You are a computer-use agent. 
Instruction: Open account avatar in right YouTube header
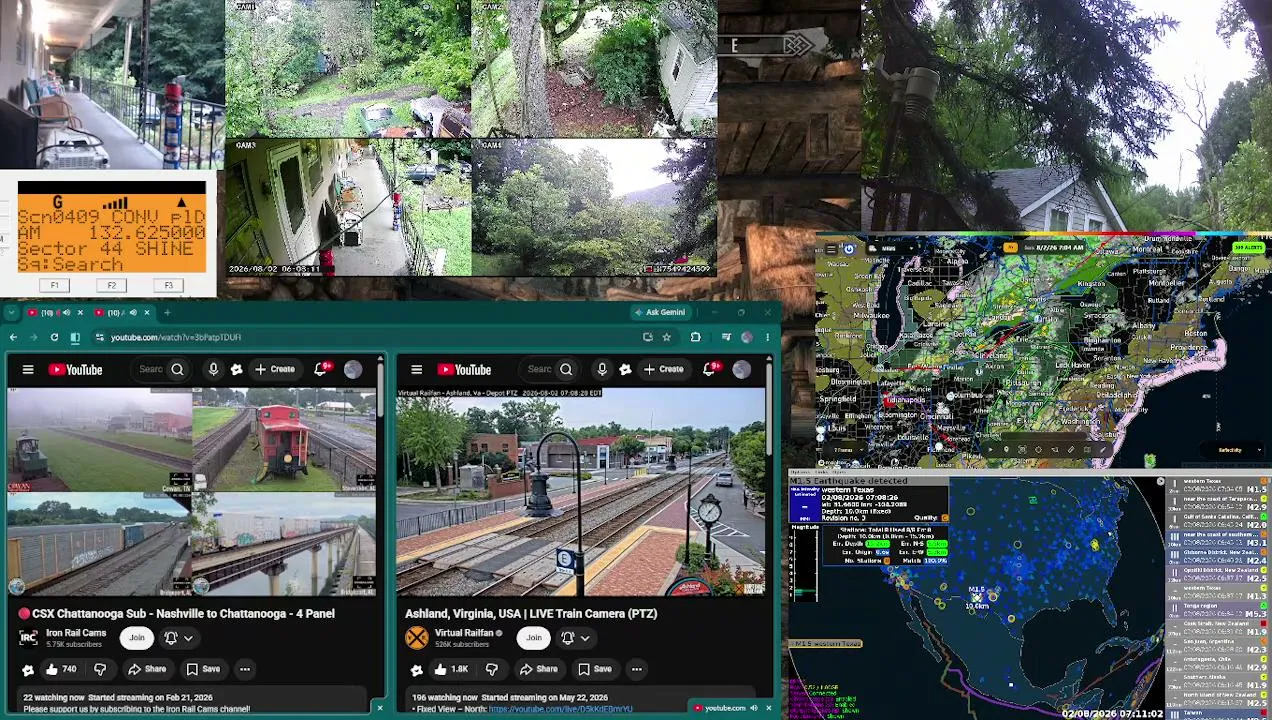click(x=741, y=370)
